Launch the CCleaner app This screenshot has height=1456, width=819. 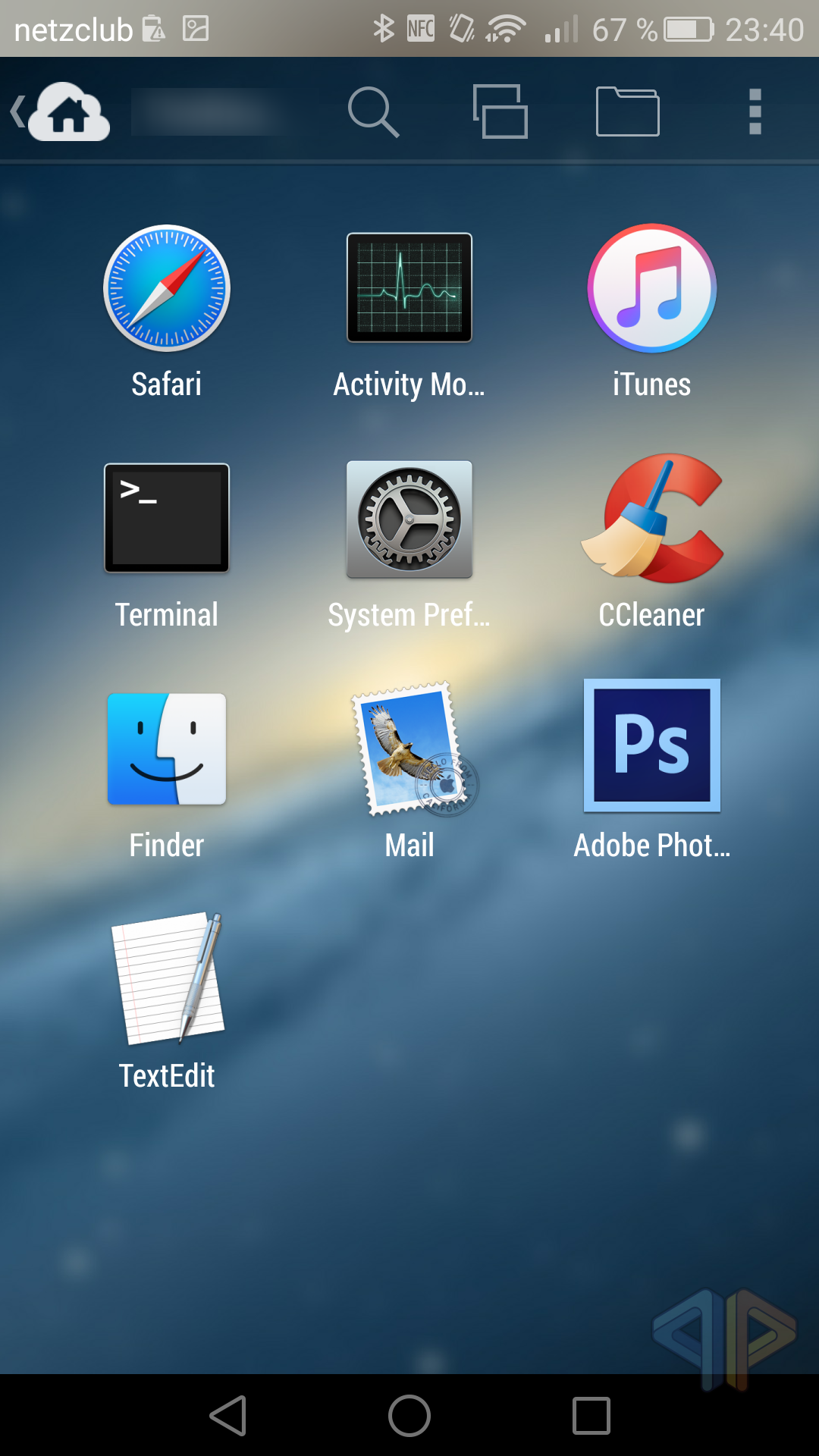tap(651, 519)
